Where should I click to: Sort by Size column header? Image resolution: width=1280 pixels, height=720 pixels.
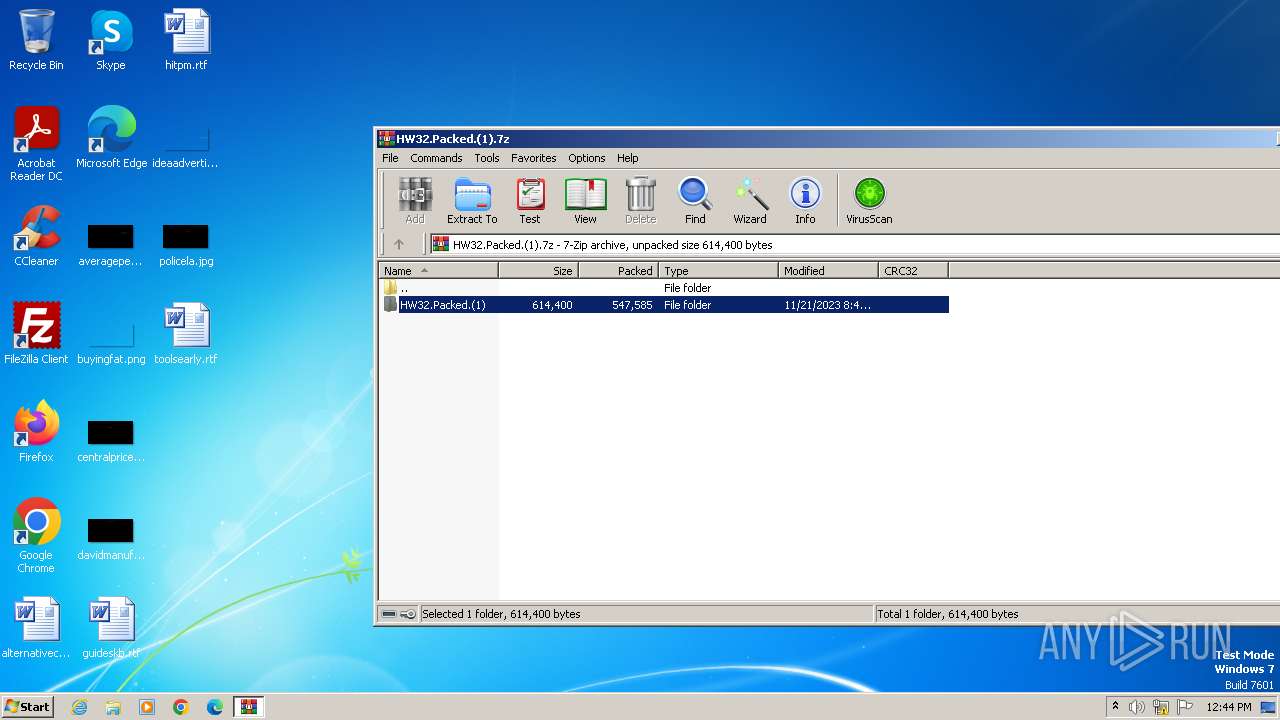point(538,271)
